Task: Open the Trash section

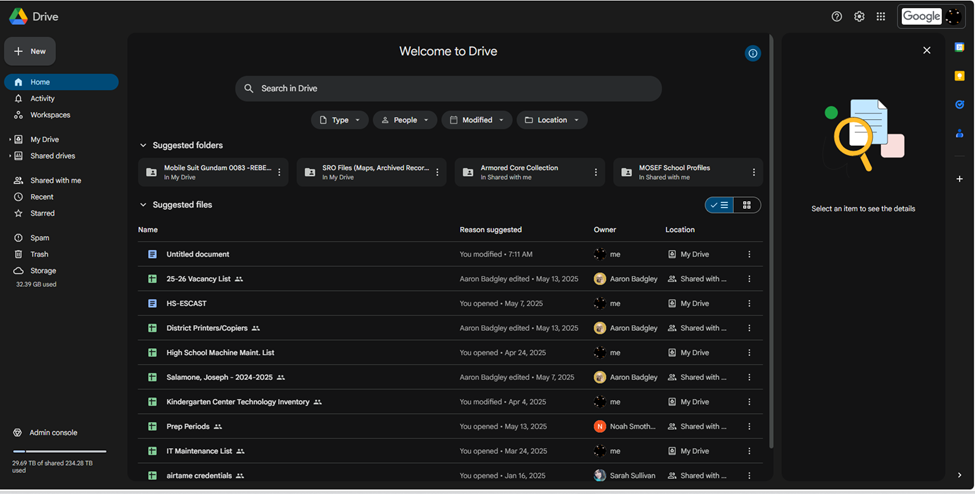Action: point(39,254)
